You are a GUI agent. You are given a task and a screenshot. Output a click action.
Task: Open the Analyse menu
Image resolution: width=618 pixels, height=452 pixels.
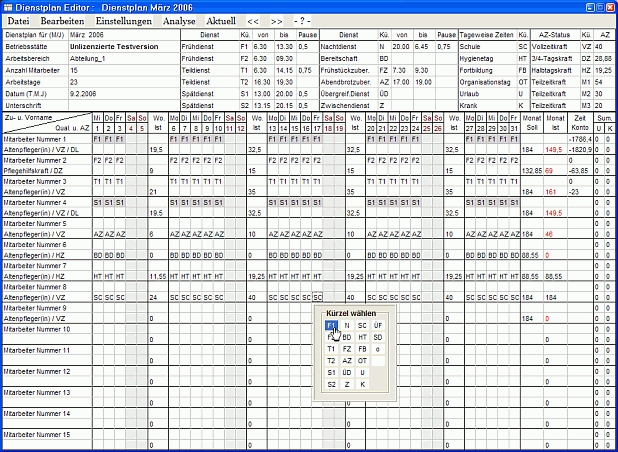click(x=179, y=20)
